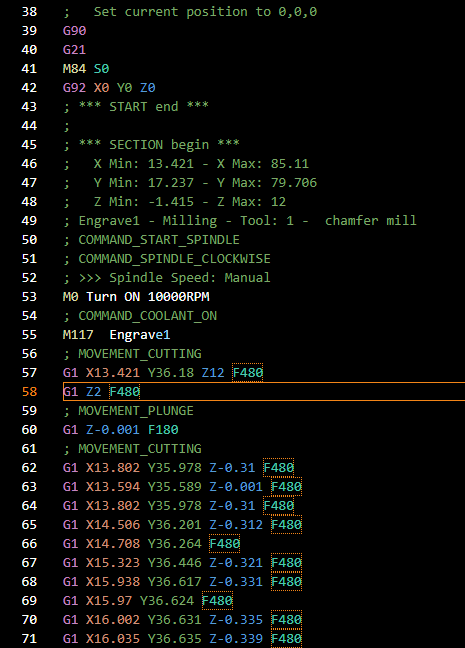Click the 'M117 Engrave1' line
465x648 pixels.
(x=117, y=335)
